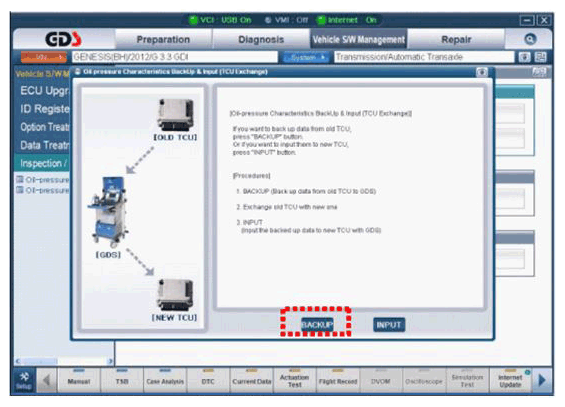Open the Case Analysis tool
Screen dimensions: 565x407
[165, 380]
